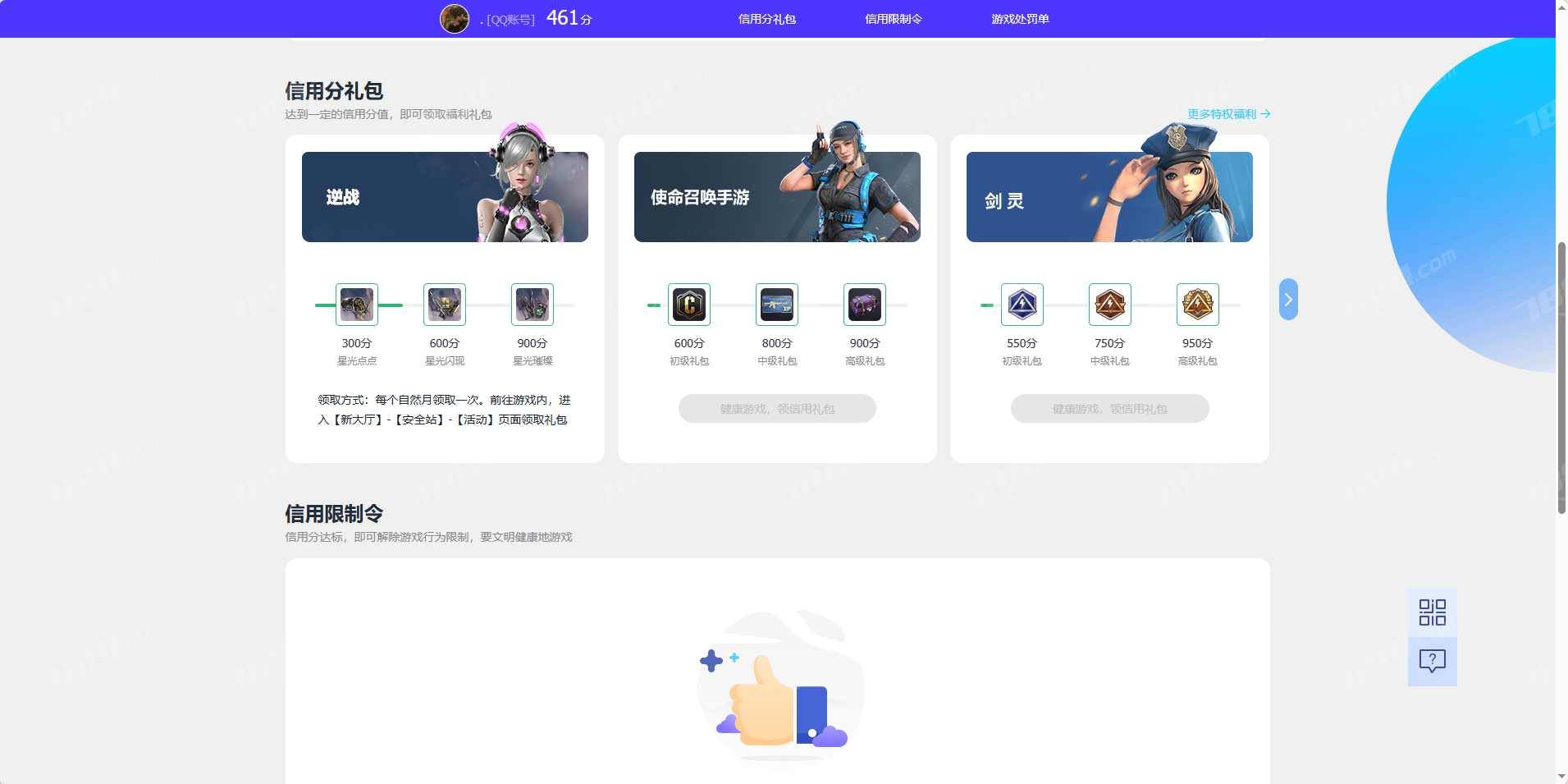Open the 信用限制令 header tab
Viewport: 1568px width, 784px height.
click(894, 19)
